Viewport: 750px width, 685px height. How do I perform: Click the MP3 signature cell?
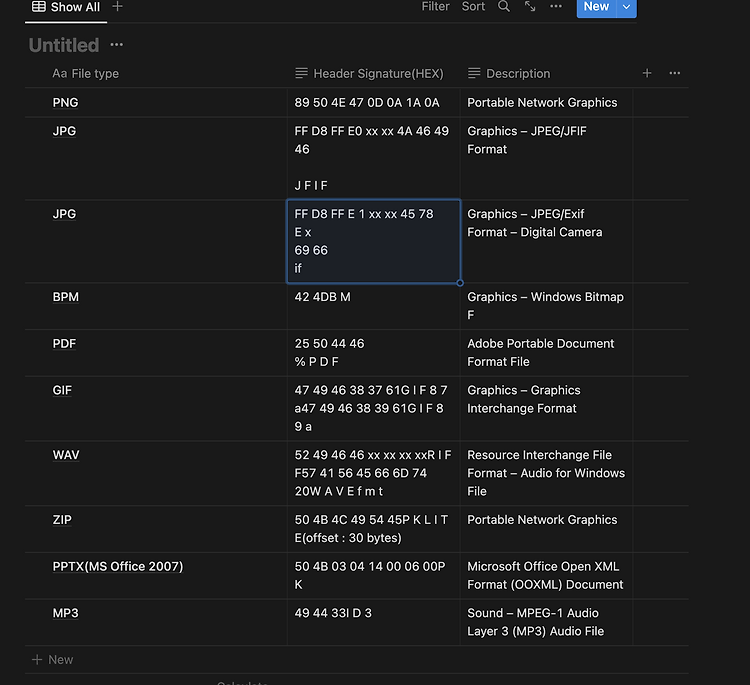click(374, 622)
